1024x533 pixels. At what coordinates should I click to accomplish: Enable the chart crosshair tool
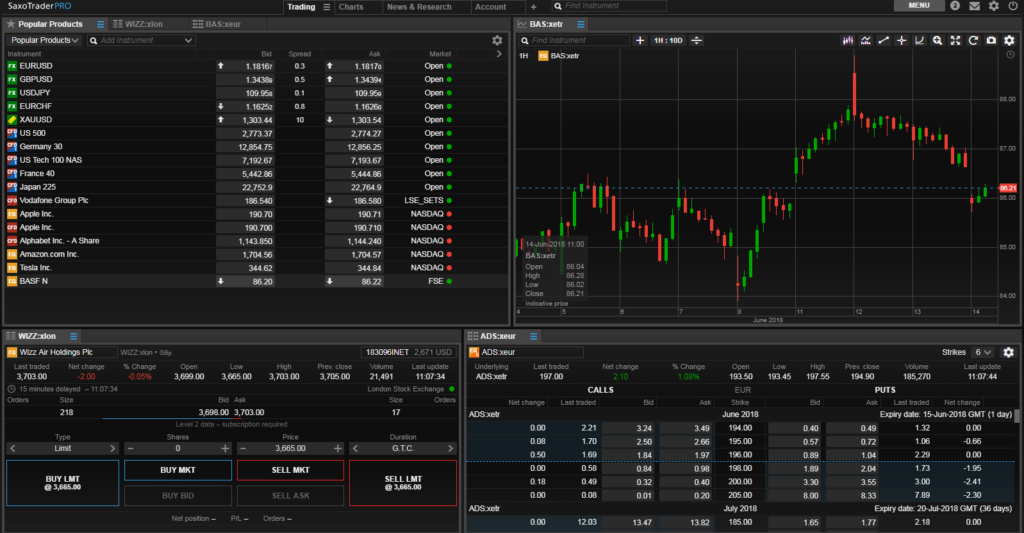(x=901, y=41)
